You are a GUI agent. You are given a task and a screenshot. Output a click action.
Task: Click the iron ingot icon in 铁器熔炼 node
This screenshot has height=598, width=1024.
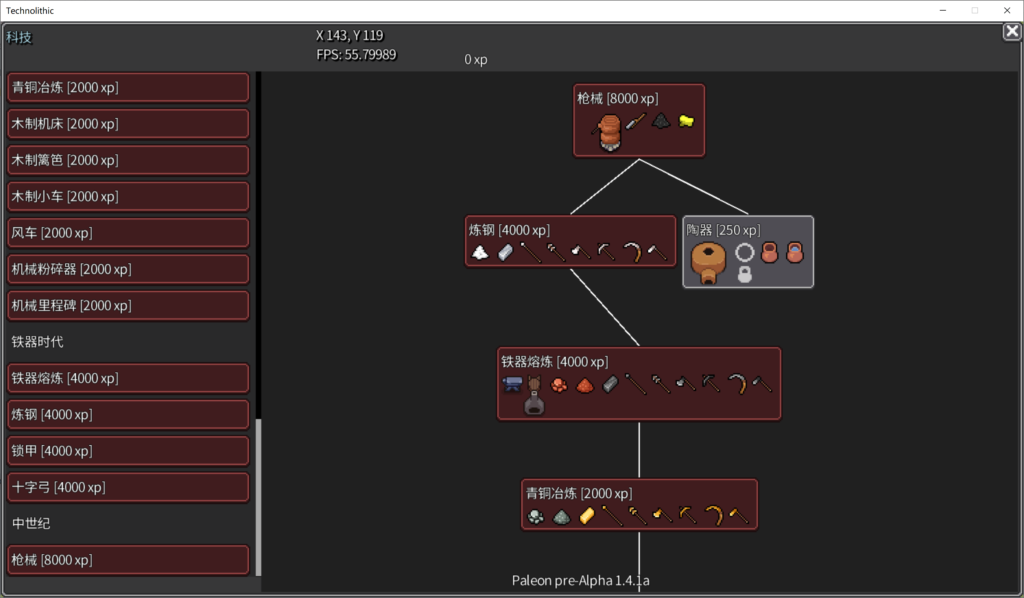[x=610, y=385]
